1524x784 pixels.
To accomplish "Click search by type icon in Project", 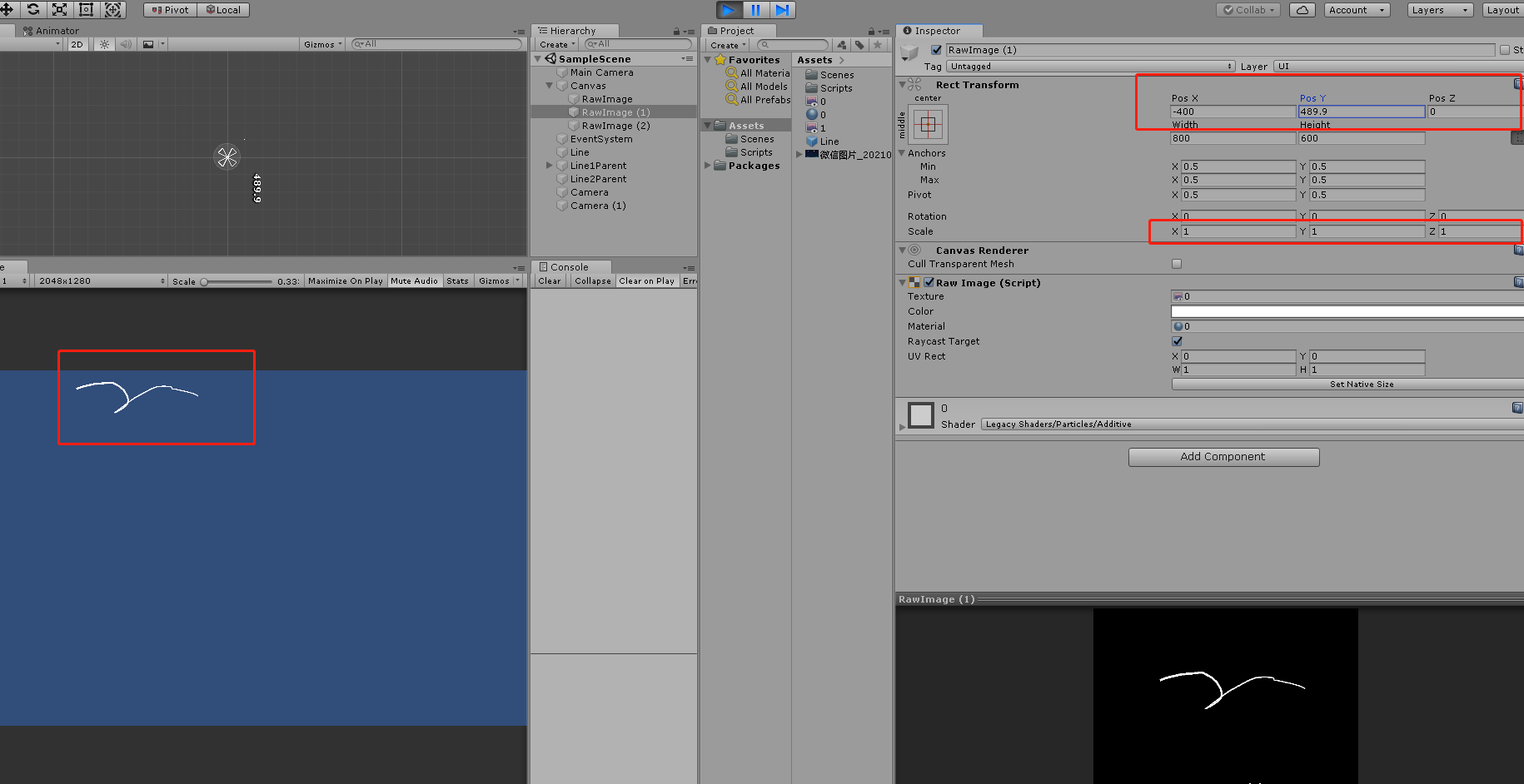I will point(842,45).
